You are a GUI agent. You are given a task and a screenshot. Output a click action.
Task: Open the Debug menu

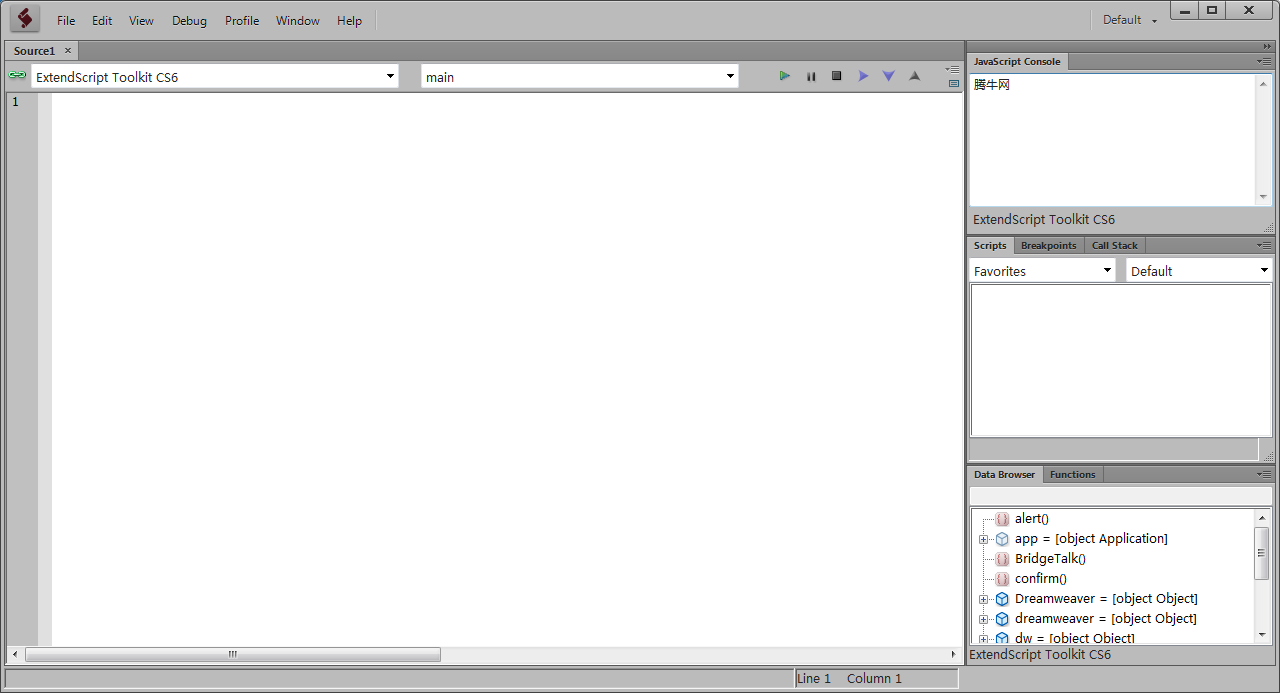point(189,20)
